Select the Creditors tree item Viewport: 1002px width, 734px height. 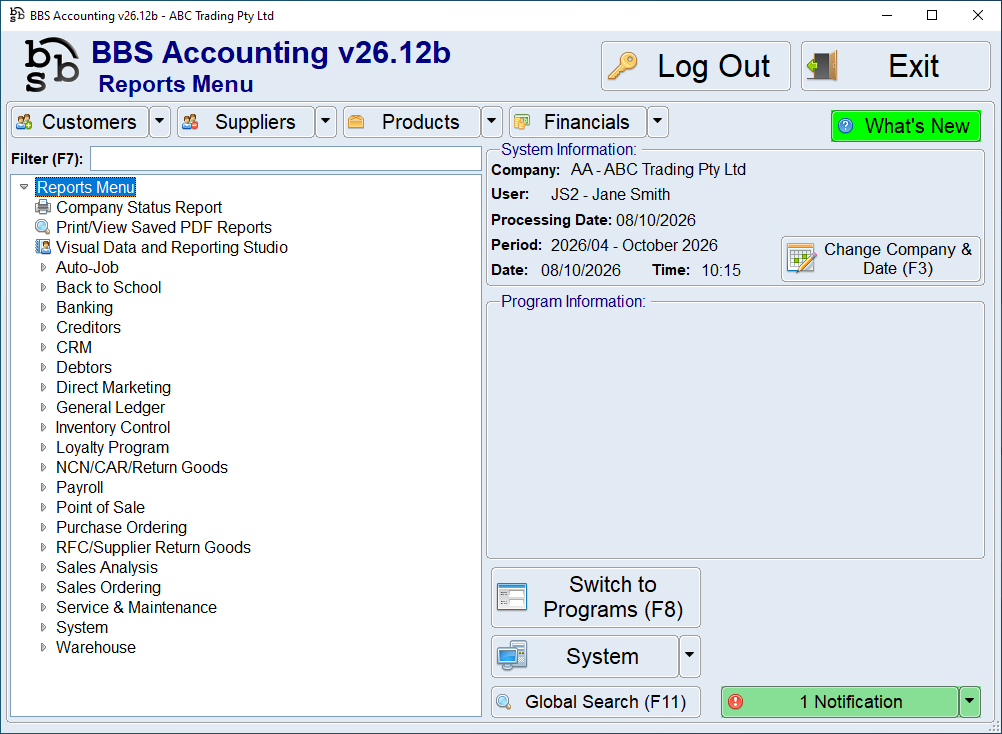88,327
